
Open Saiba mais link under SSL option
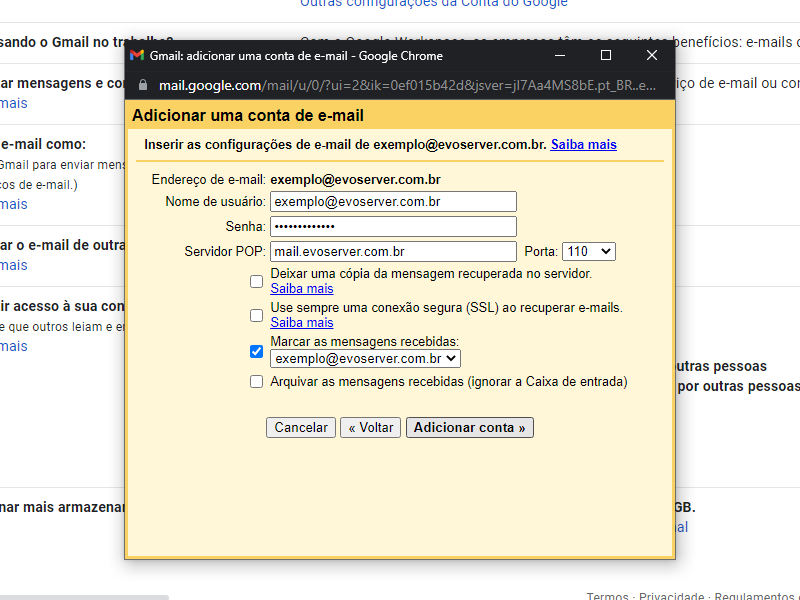point(302,322)
